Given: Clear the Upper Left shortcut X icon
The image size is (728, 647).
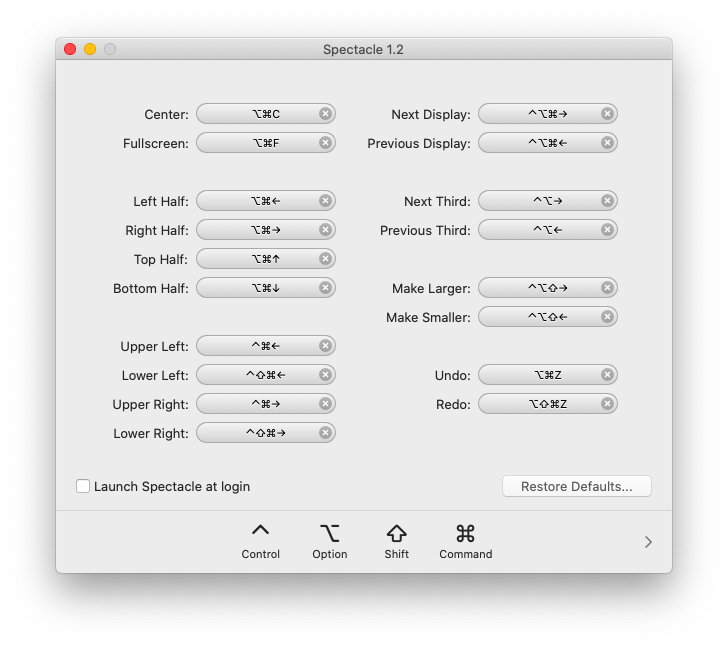Looking at the screenshot, I should click(325, 346).
